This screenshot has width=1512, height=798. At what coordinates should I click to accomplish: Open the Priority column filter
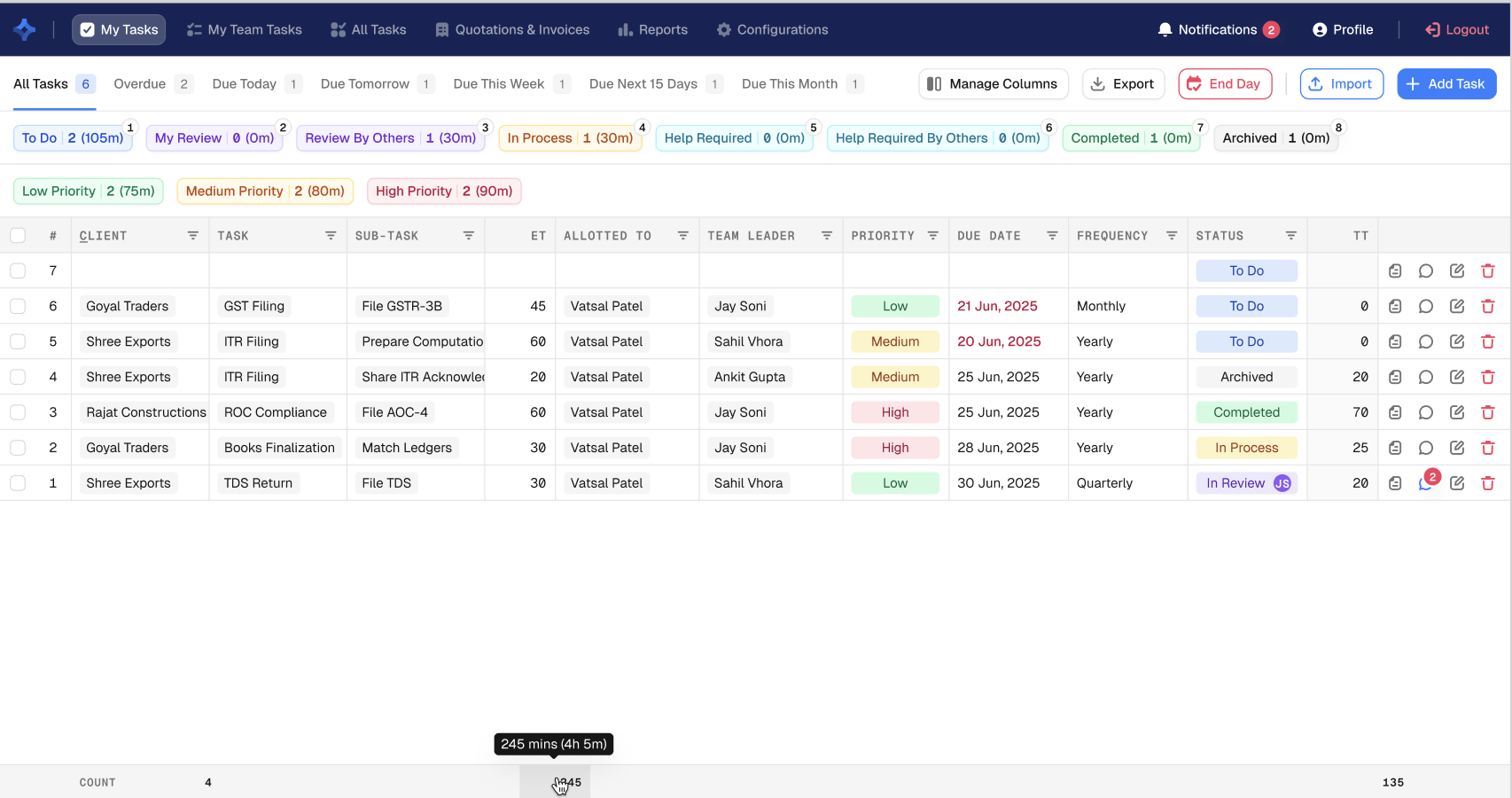point(932,236)
